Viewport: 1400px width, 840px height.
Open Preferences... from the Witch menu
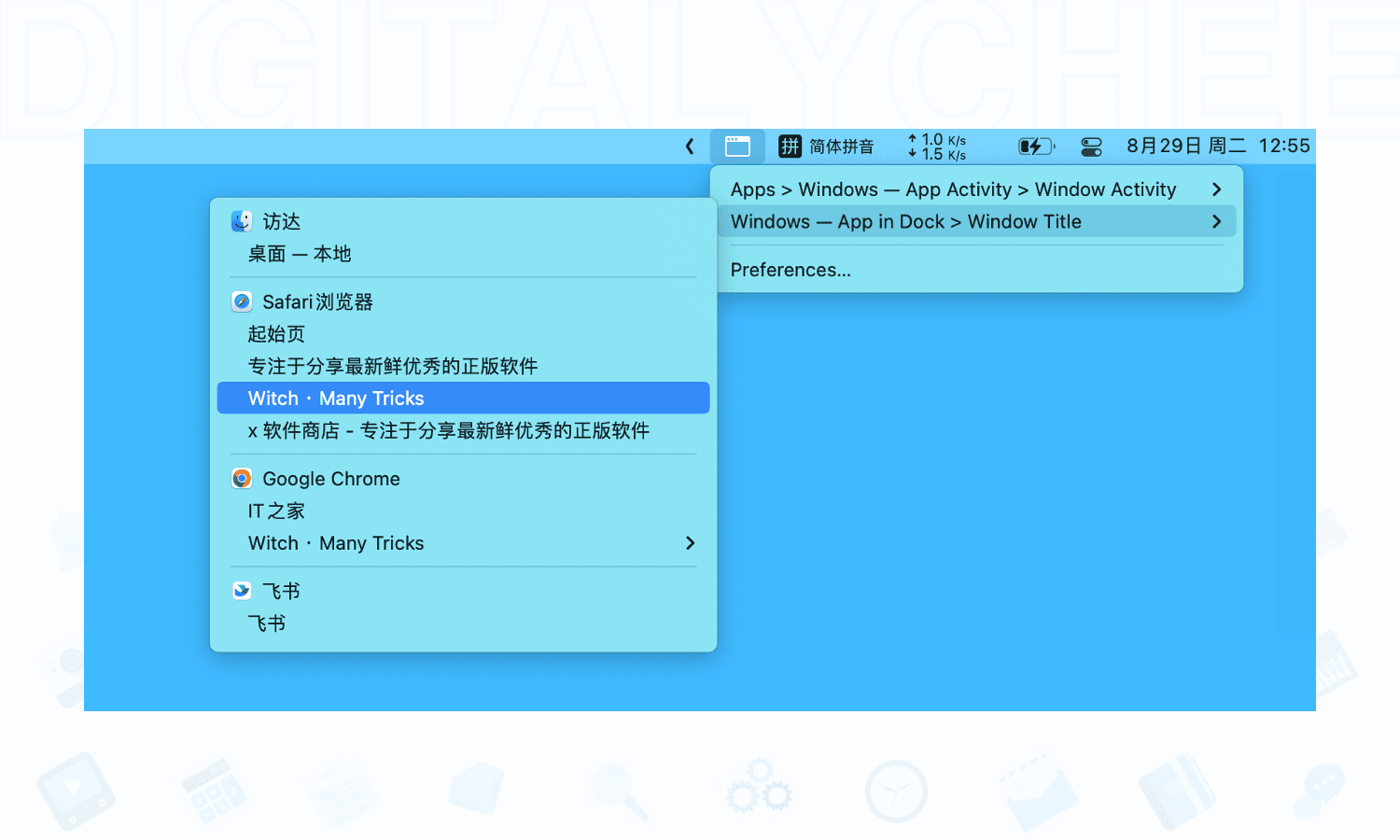click(x=791, y=271)
